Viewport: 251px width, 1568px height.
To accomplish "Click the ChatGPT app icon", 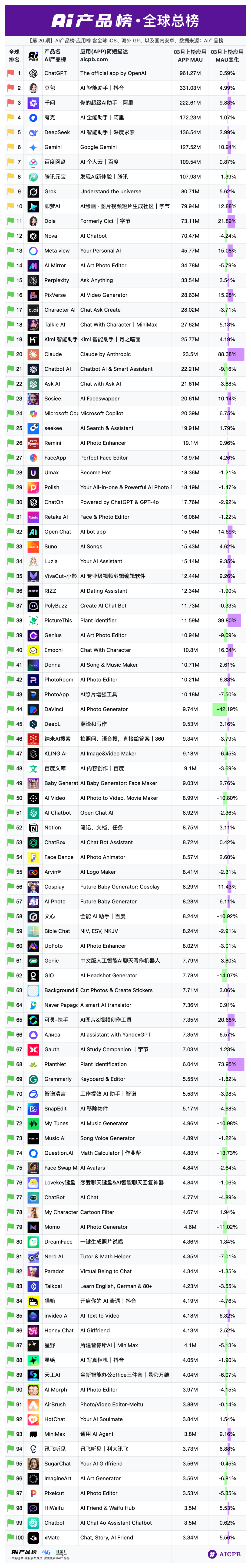I will coord(33,73).
